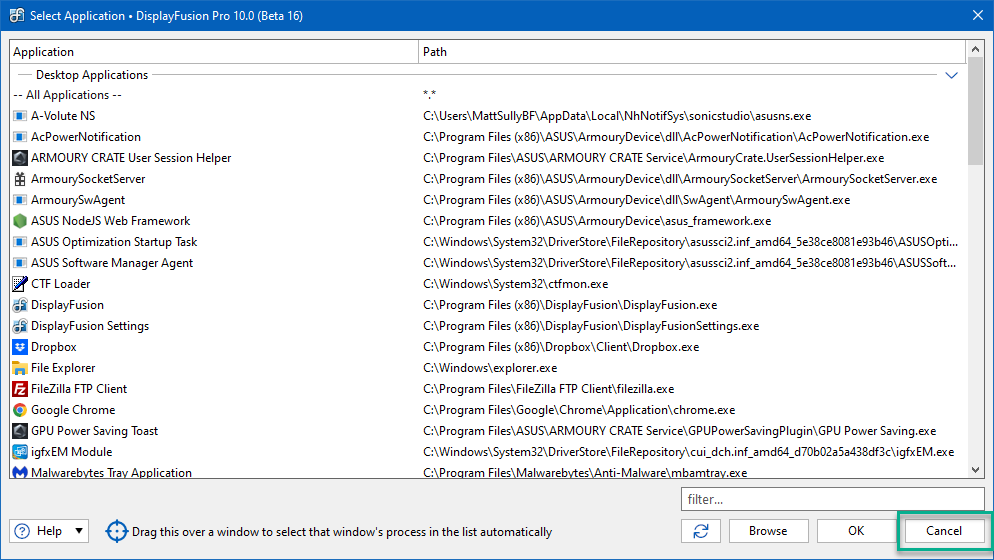
Task: Click the DisplayFusion Settings icon
Action: [20, 326]
